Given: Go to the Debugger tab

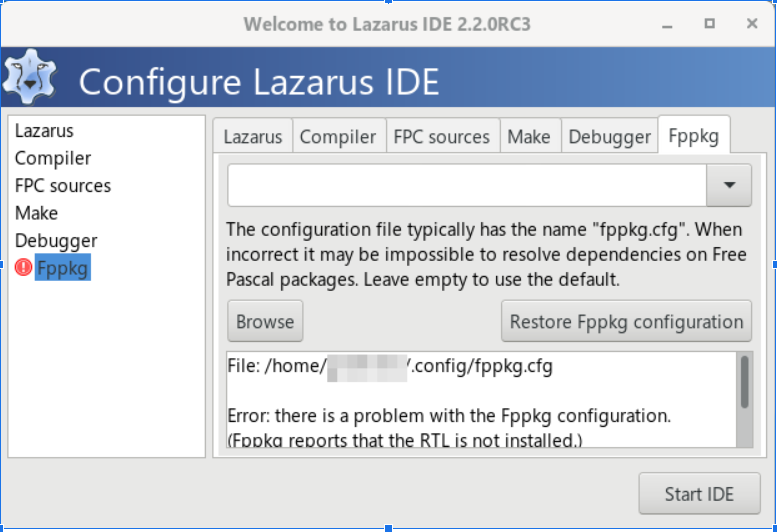Looking at the screenshot, I should pyautogui.click(x=609, y=137).
